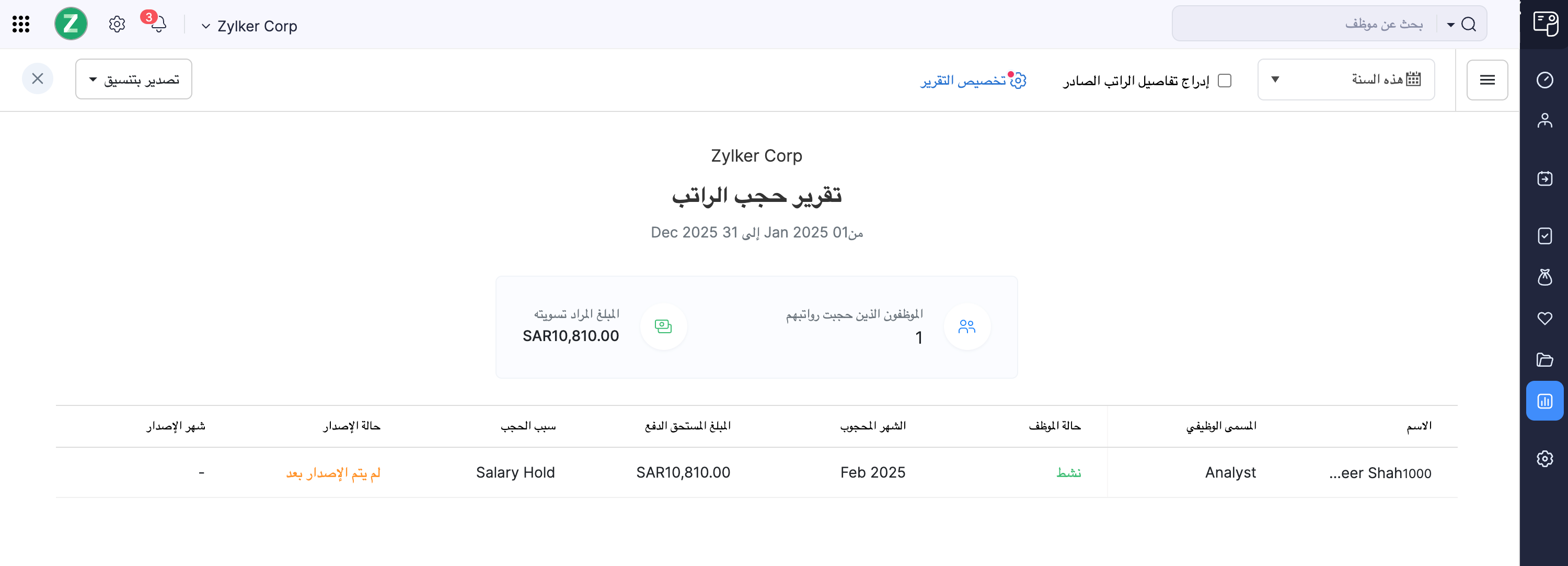Open the 'تصدير بتنسيق' export format dropdown
This screenshot has height=566, width=1568.
(134, 80)
